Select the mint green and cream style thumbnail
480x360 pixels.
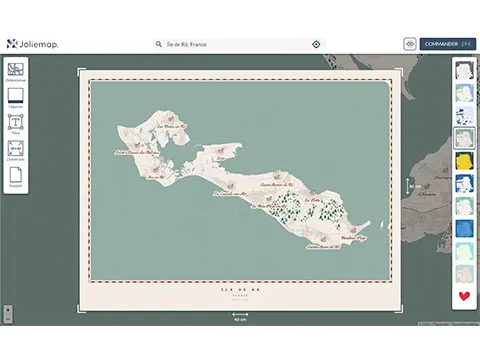pos(464,206)
